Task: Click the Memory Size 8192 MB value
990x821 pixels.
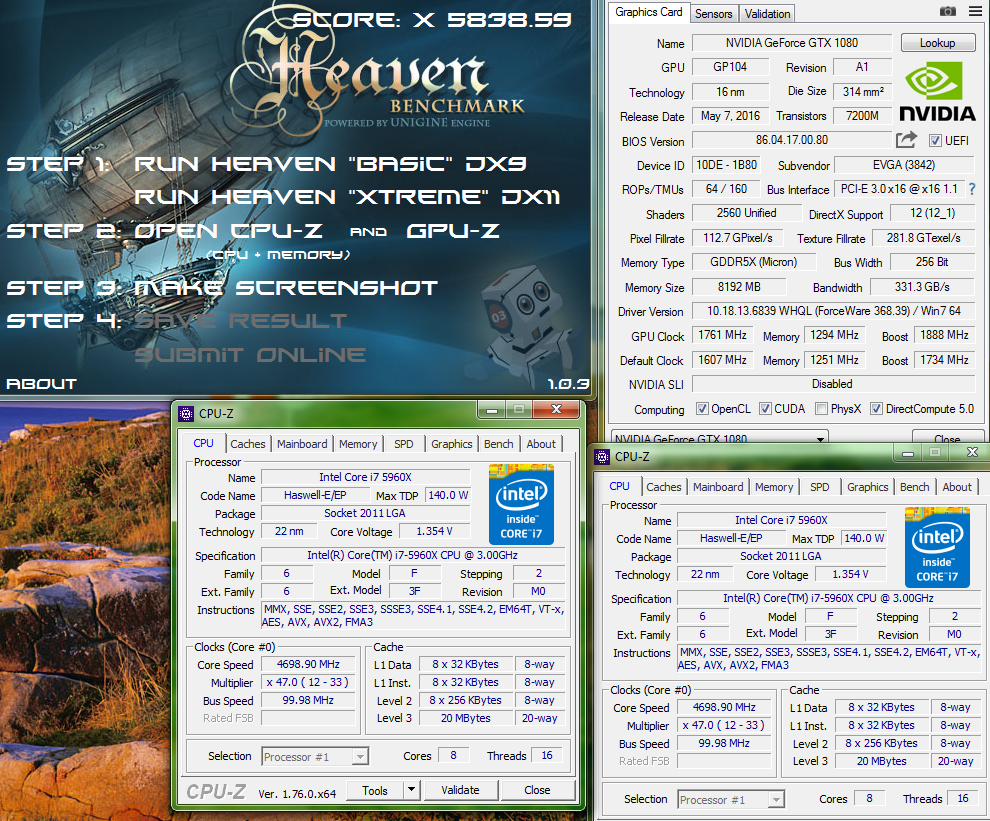Action: coord(739,287)
